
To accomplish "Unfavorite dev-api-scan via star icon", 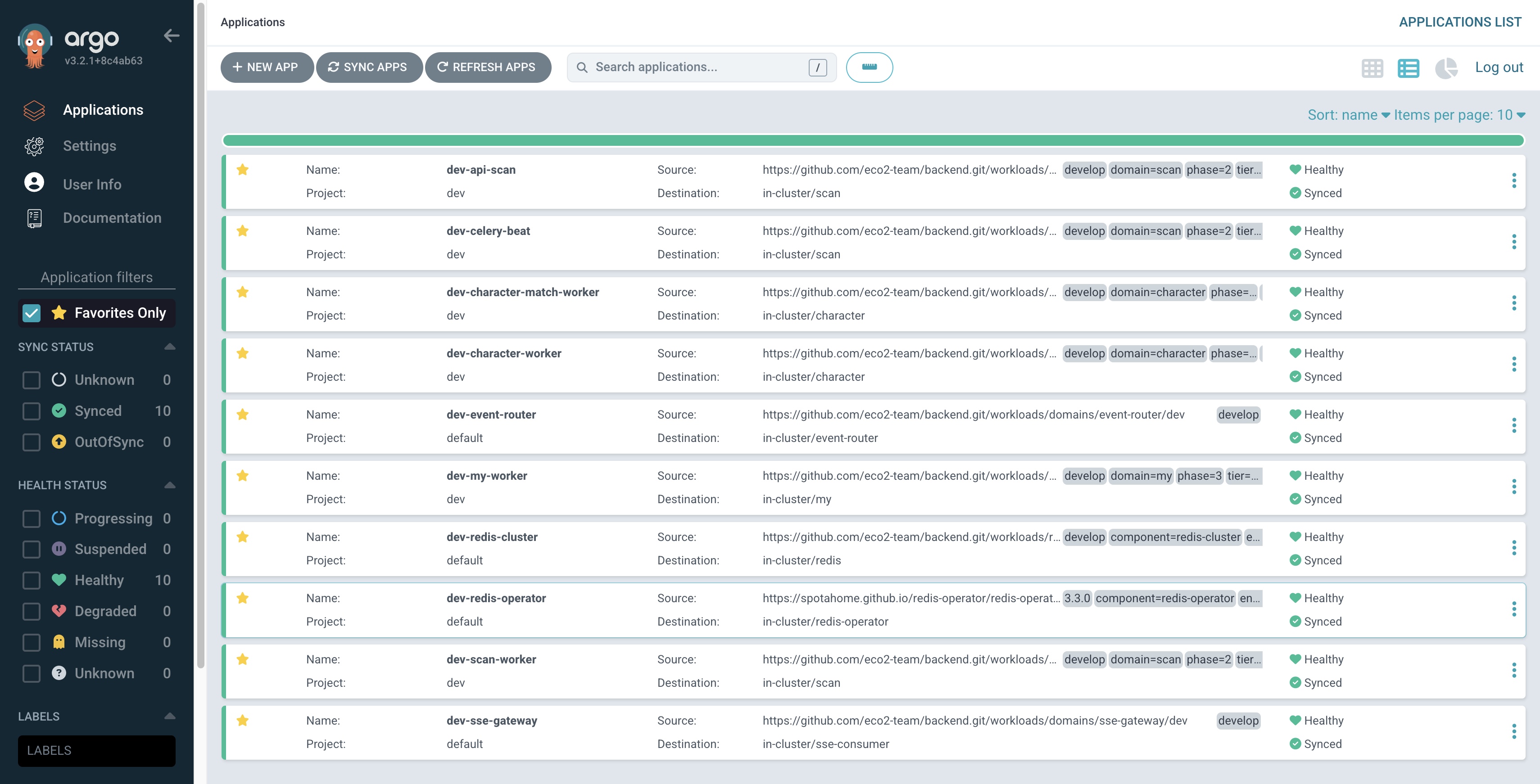I will (x=242, y=170).
